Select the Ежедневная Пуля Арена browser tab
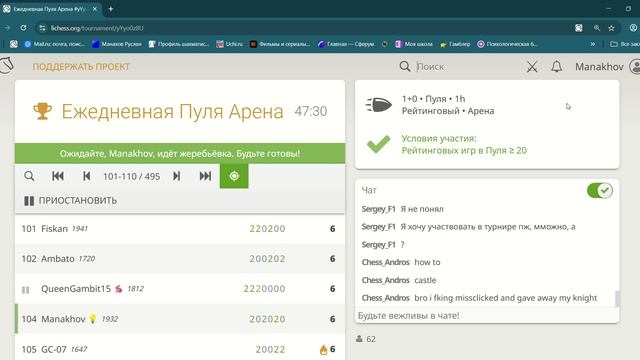This screenshot has width=640, height=360. coord(51,9)
